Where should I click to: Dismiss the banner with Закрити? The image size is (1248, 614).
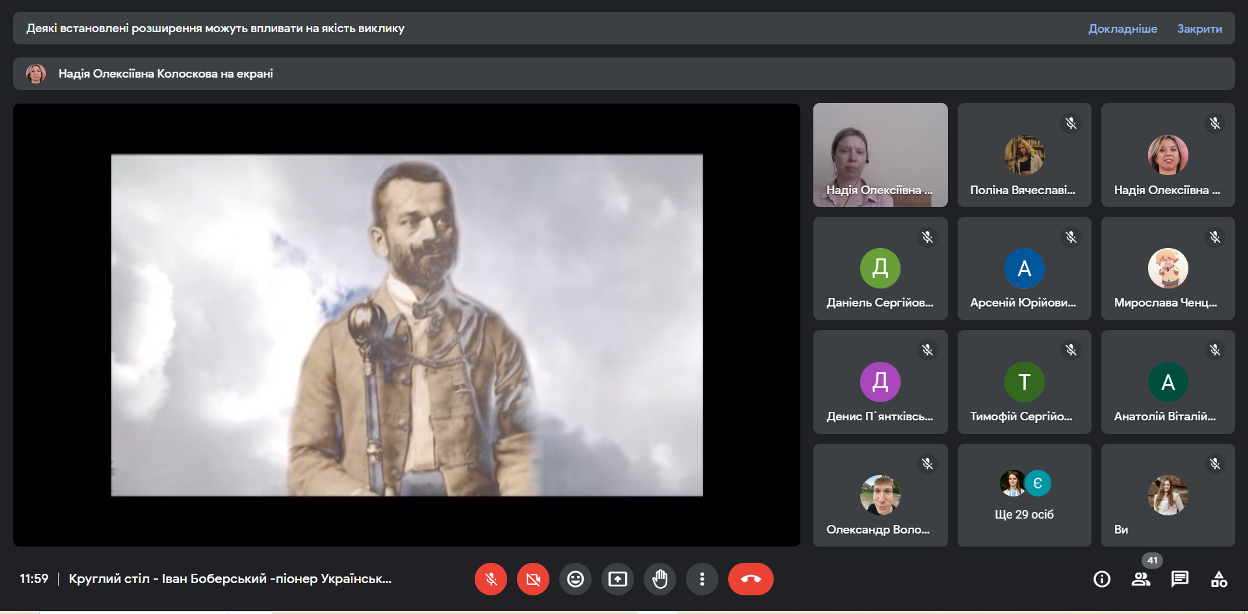(1199, 29)
